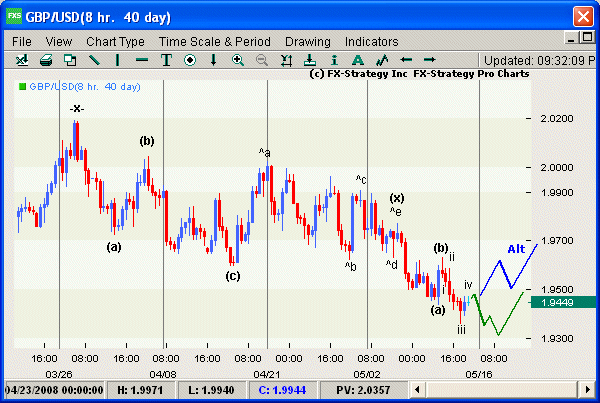
Task: Click the -x- wave label
Action: point(77,109)
